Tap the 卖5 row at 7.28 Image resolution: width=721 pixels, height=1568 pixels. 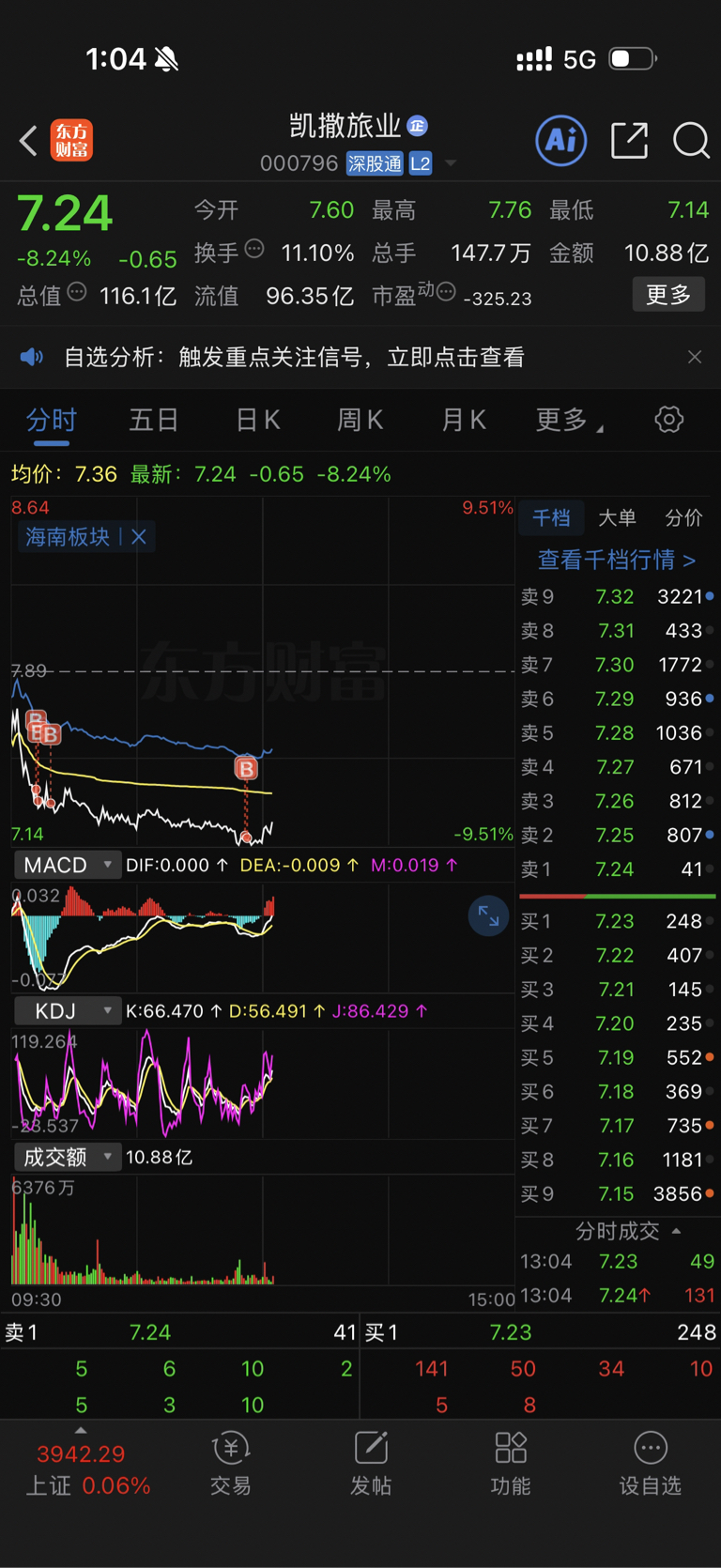pyautogui.click(x=617, y=732)
